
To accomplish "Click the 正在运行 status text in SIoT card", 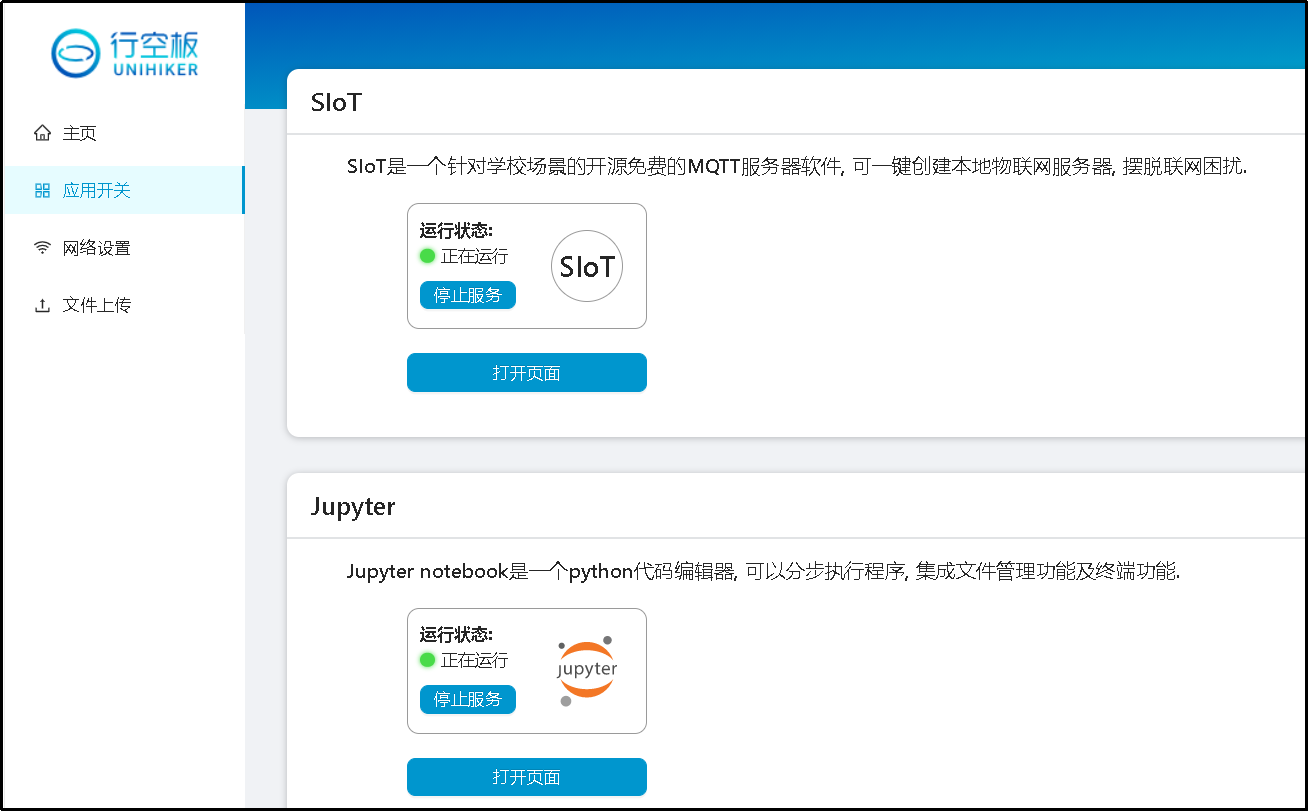I will [474, 256].
